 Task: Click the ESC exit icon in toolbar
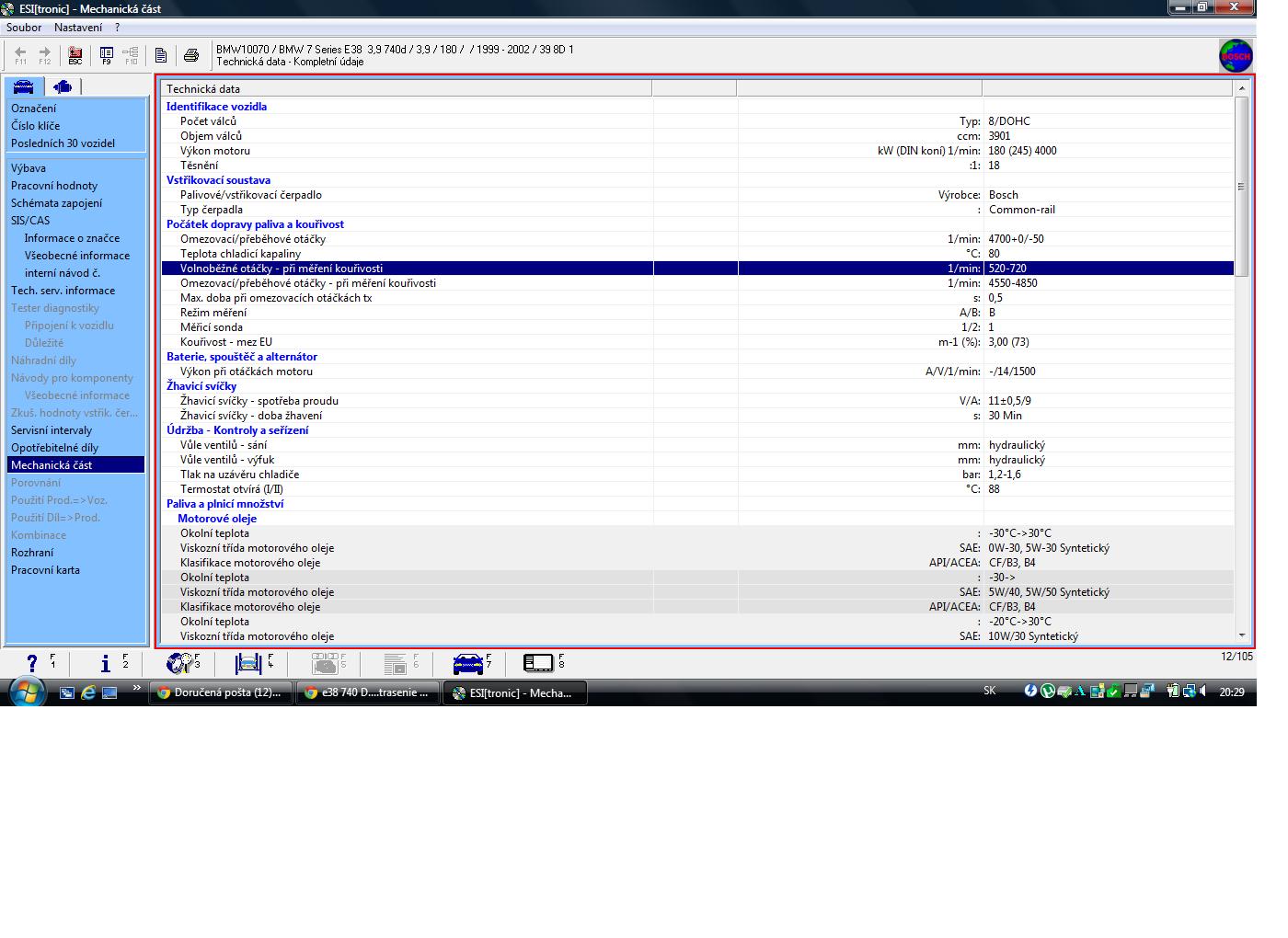click(75, 56)
